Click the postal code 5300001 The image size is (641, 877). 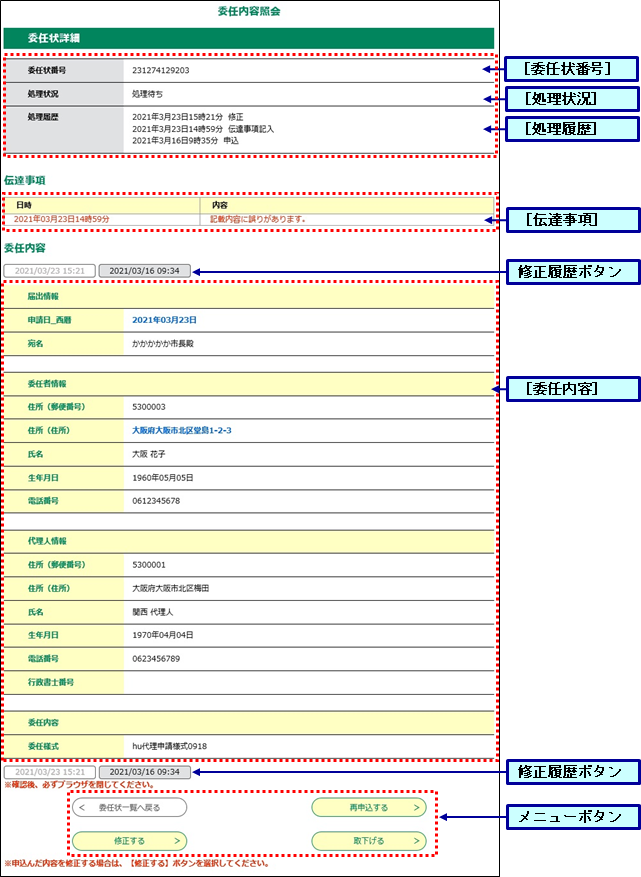[x=149, y=565]
